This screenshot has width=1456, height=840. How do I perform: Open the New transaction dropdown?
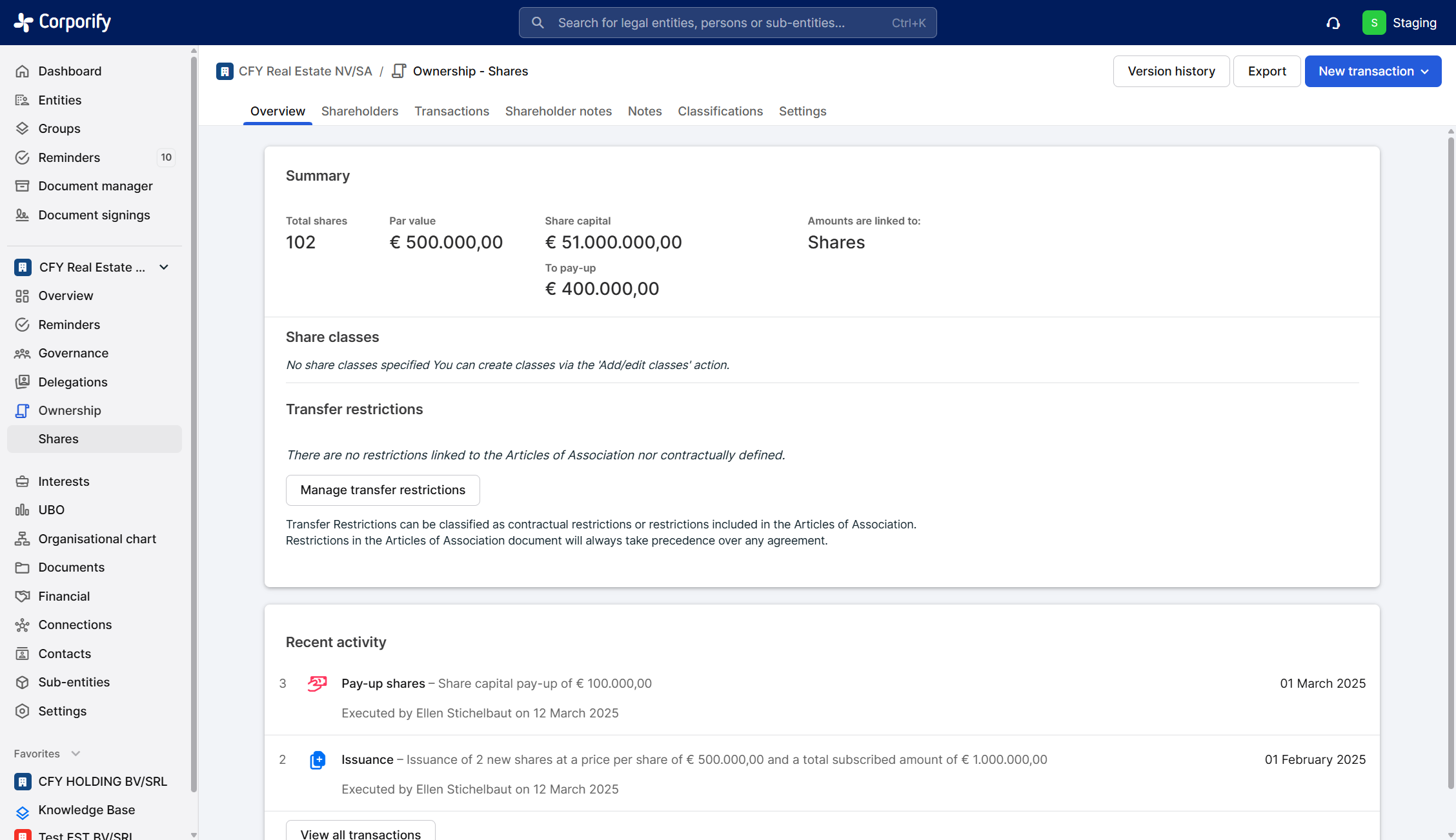[1373, 71]
